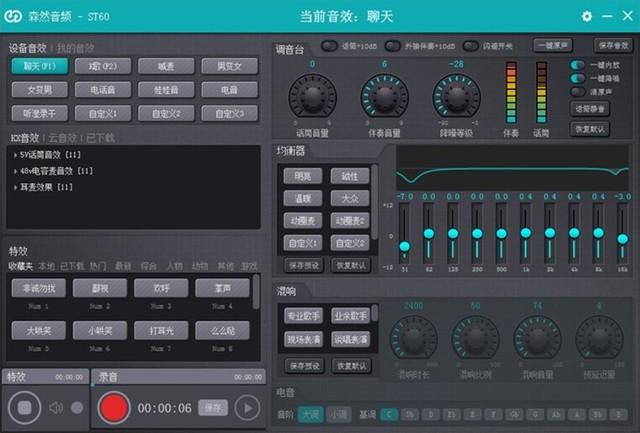Select 小调 scale in 电音
The width and height of the screenshot is (640, 433).
click(x=339, y=415)
